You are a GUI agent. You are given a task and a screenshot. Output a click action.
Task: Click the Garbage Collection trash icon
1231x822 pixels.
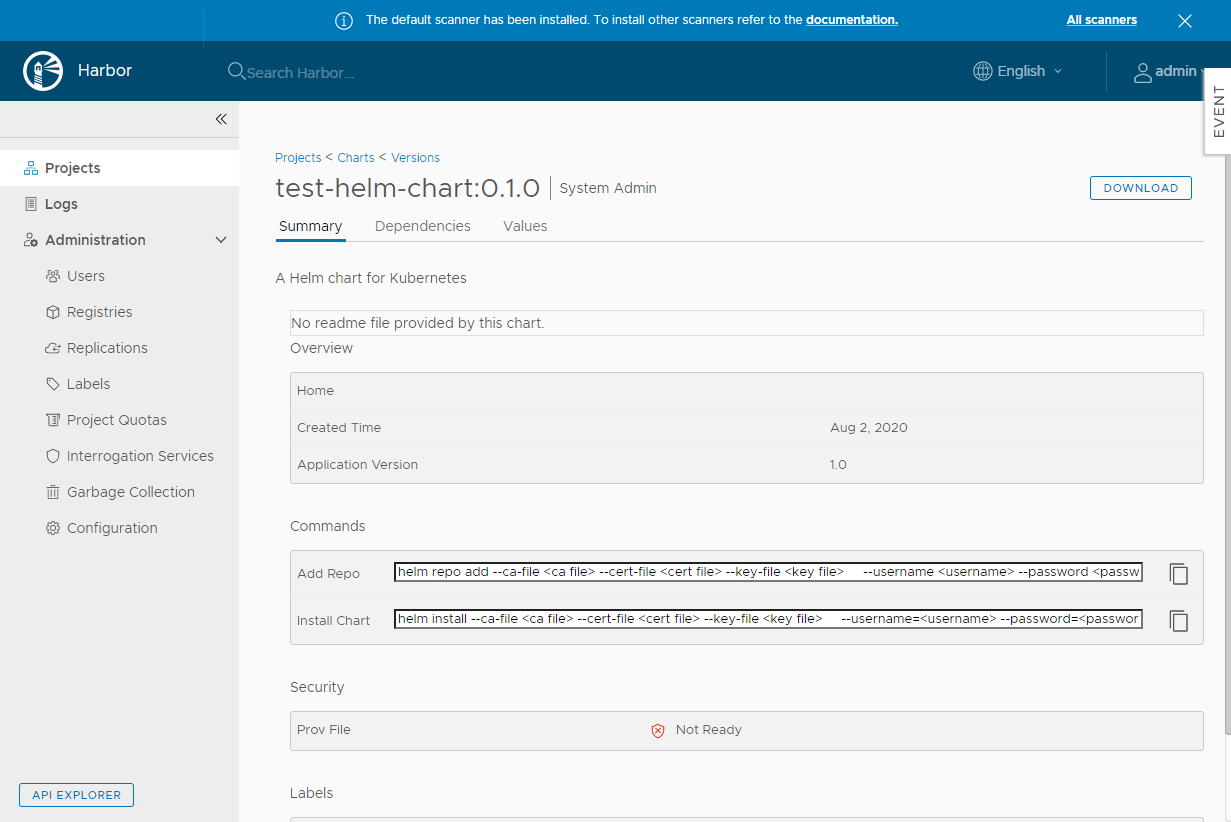pyautogui.click(x=53, y=492)
